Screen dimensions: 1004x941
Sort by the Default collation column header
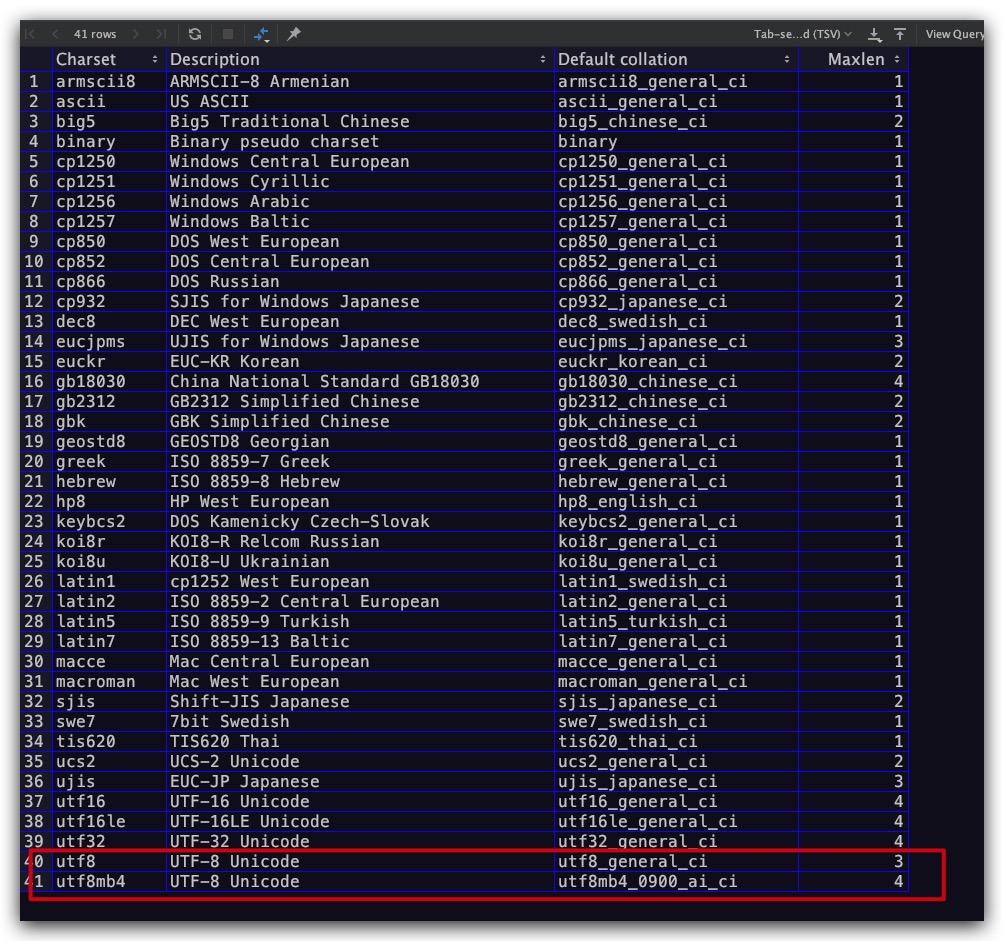point(676,60)
